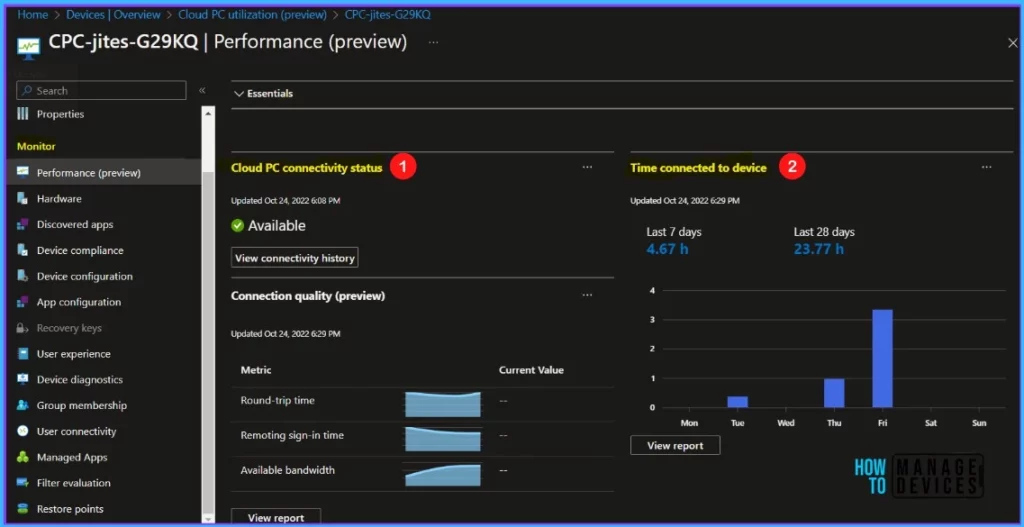Click the Metric column header

(x=256, y=370)
